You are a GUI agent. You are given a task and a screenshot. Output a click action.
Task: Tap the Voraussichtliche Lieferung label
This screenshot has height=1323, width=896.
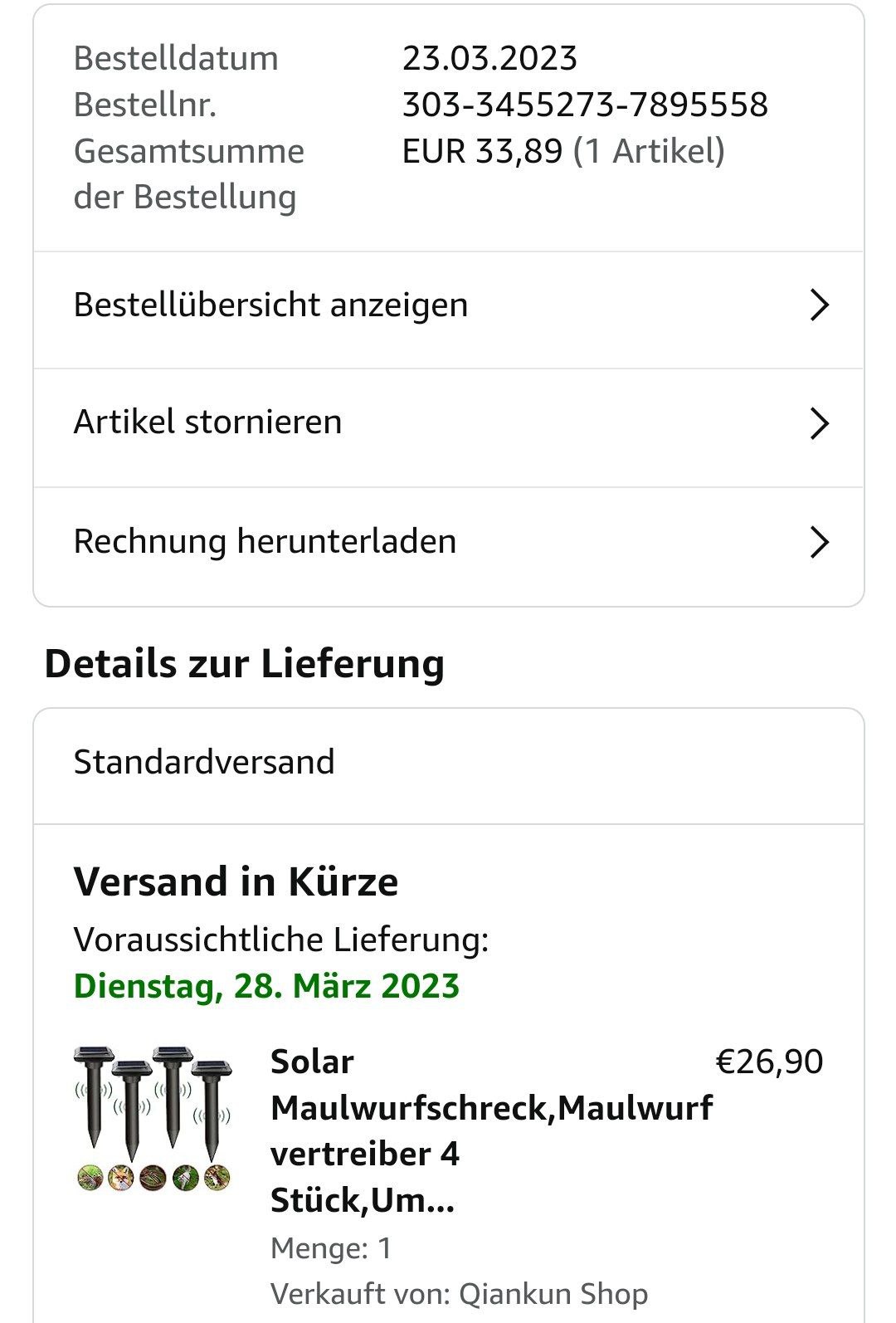point(281,940)
